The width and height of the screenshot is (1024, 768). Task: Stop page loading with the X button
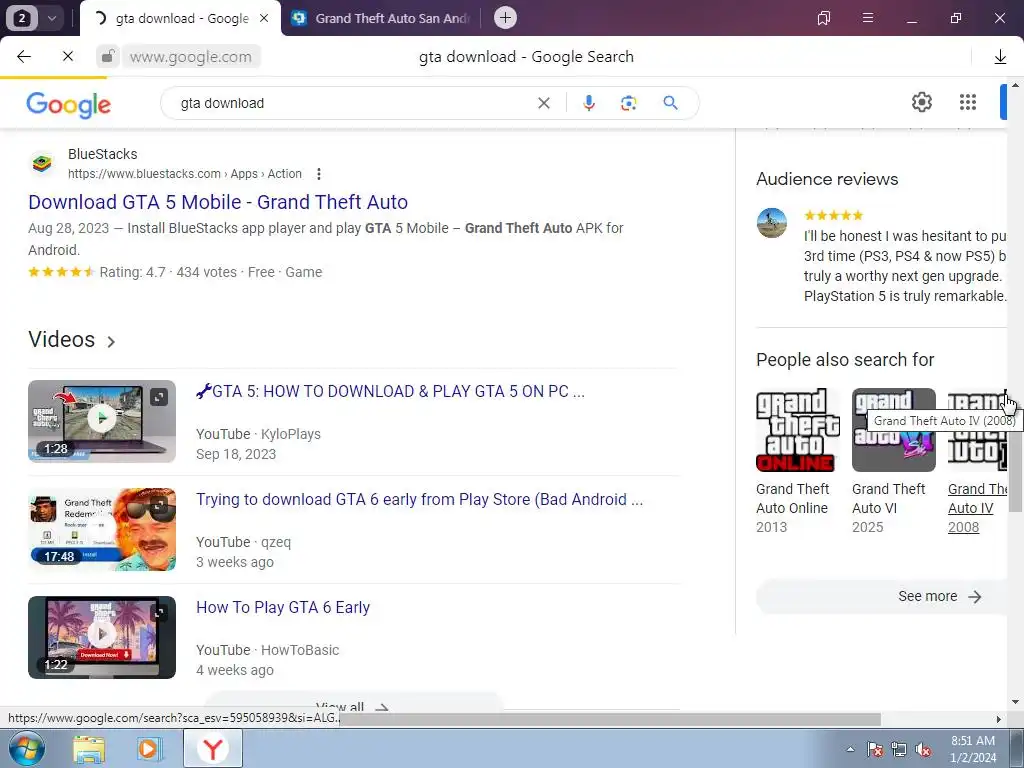[67, 56]
